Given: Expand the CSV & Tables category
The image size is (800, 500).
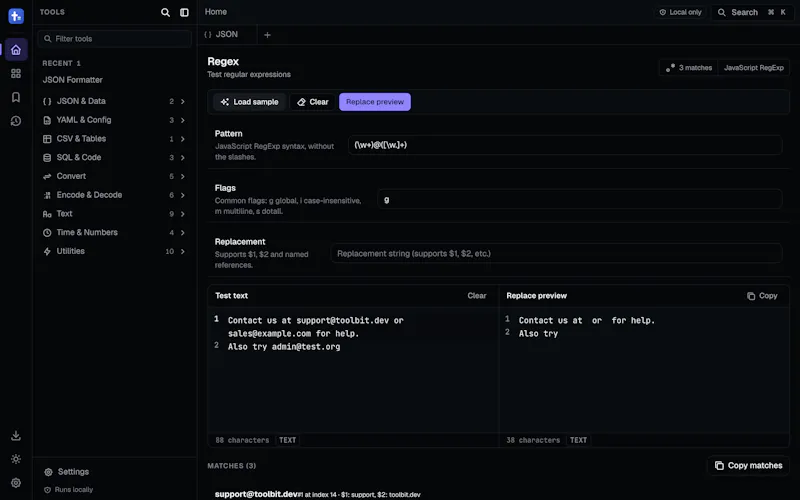Looking at the screenshot, I should [114, 139].
